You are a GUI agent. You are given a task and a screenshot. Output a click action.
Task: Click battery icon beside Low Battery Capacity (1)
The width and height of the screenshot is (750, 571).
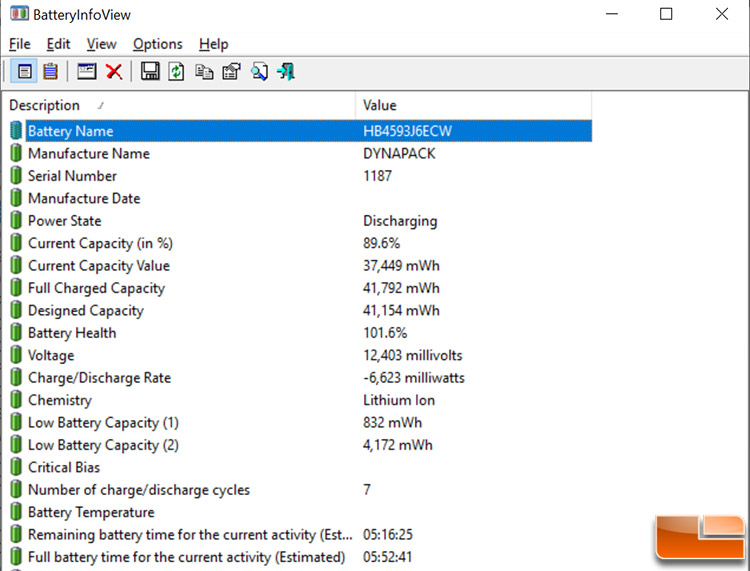pos(16,423)
